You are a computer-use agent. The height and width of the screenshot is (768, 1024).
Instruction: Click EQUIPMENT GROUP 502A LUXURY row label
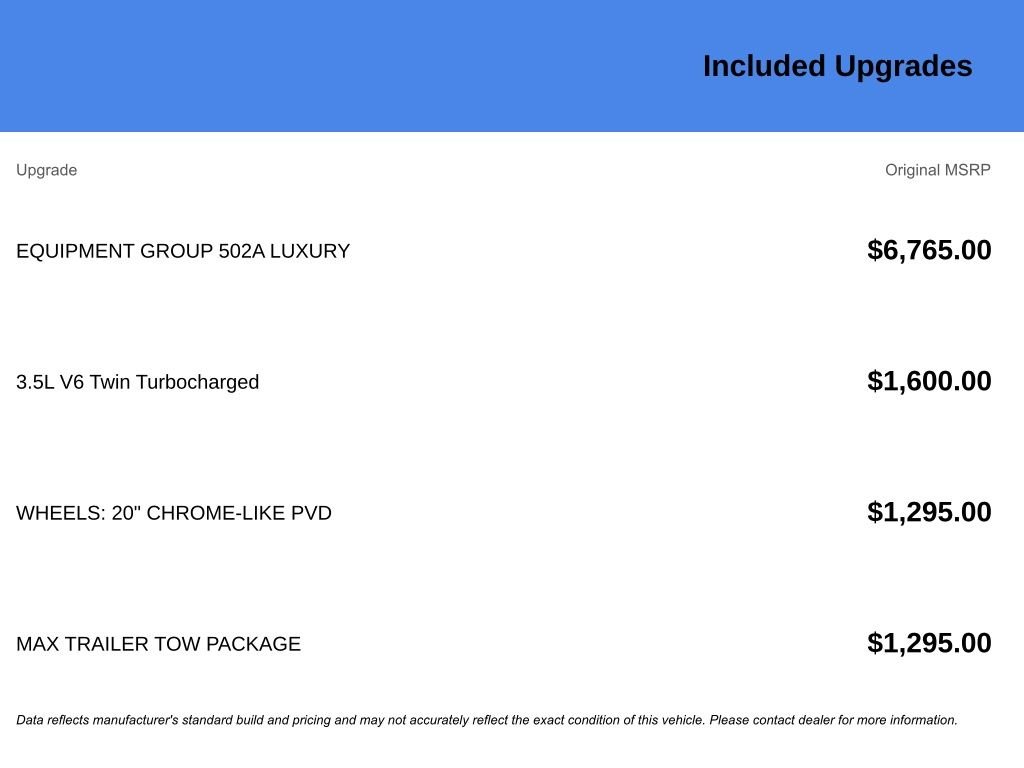pos(183,251)
